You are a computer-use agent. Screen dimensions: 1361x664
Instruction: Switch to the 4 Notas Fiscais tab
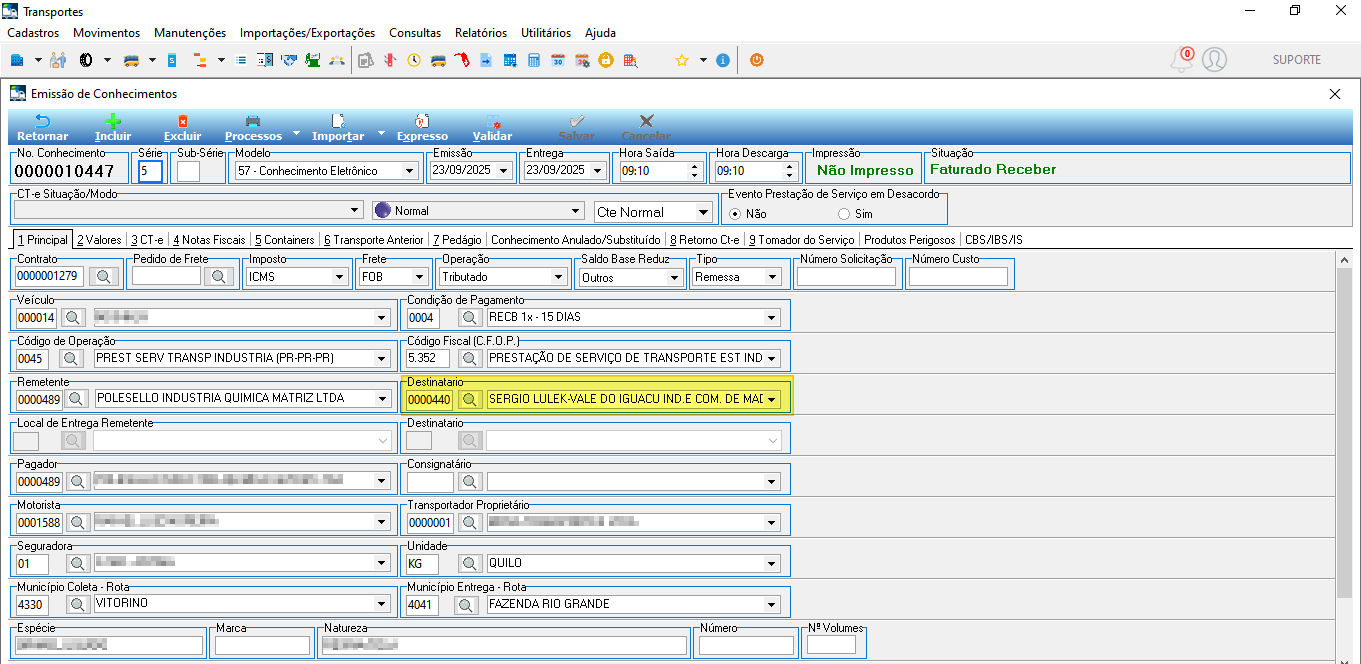pyautogui.click(x=209, y=240)
